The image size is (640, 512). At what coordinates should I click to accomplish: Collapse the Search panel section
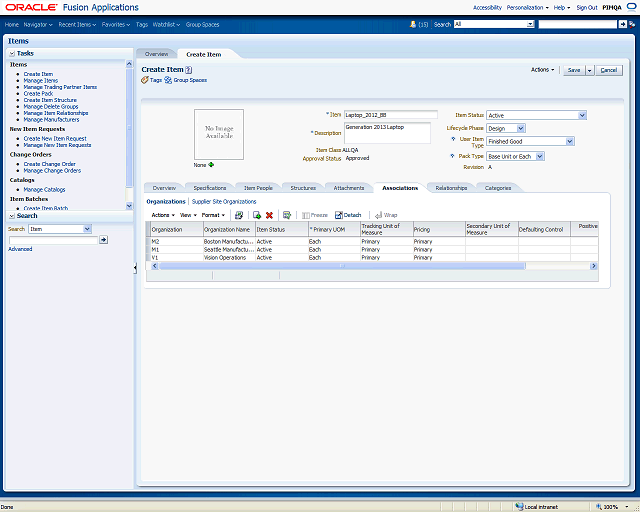pos(12,215)
